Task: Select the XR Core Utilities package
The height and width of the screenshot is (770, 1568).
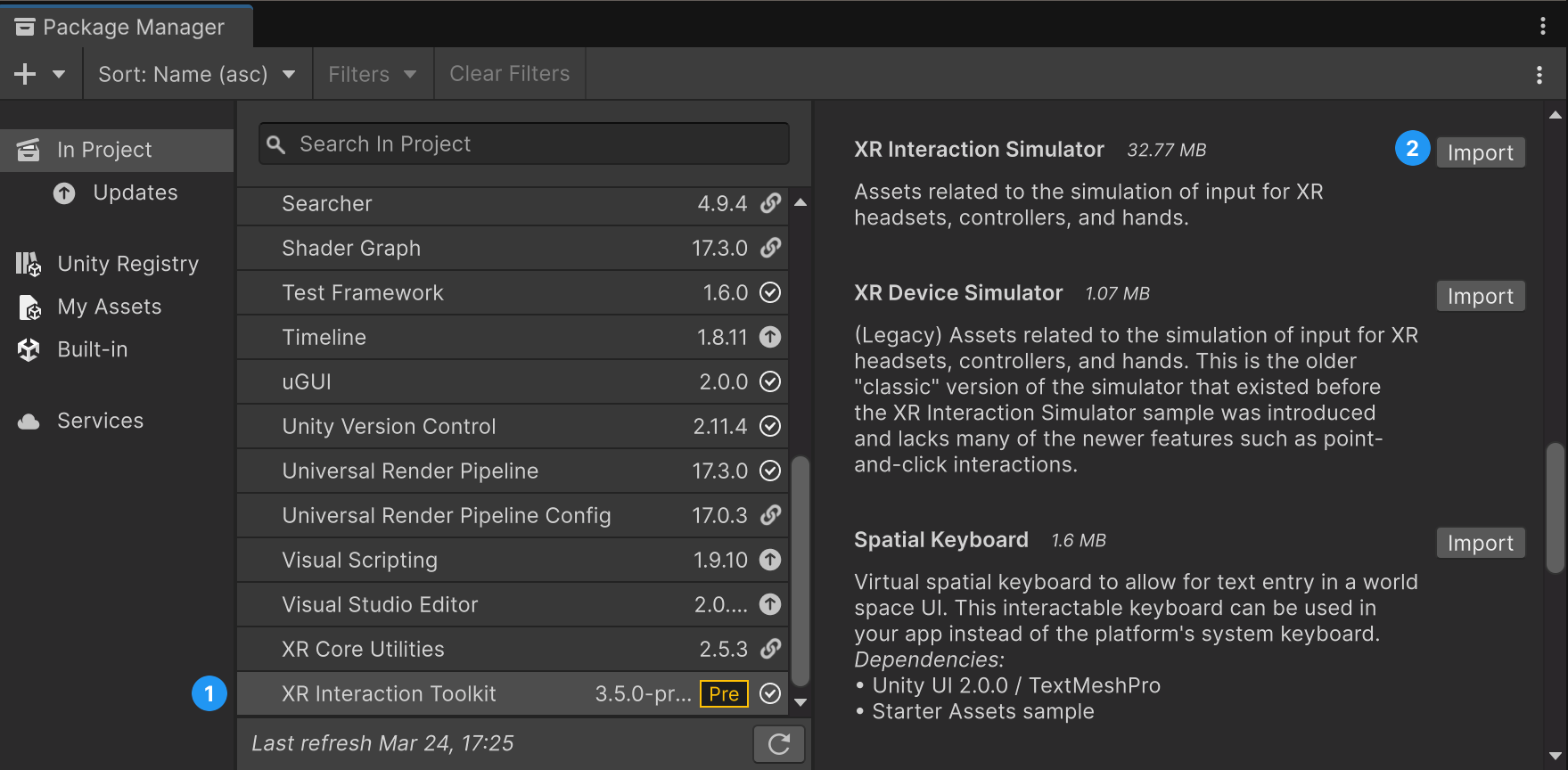Action: pyautogui.click(x=513, y=649)
